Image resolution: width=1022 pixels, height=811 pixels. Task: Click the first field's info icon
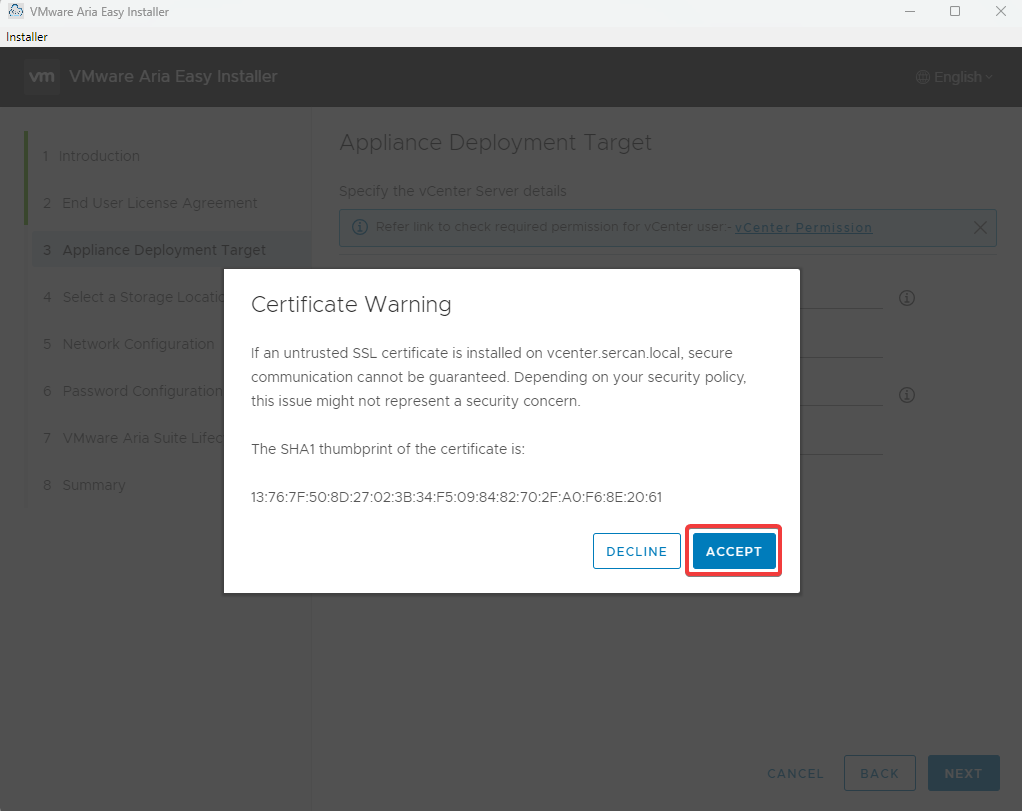(907, 298)
